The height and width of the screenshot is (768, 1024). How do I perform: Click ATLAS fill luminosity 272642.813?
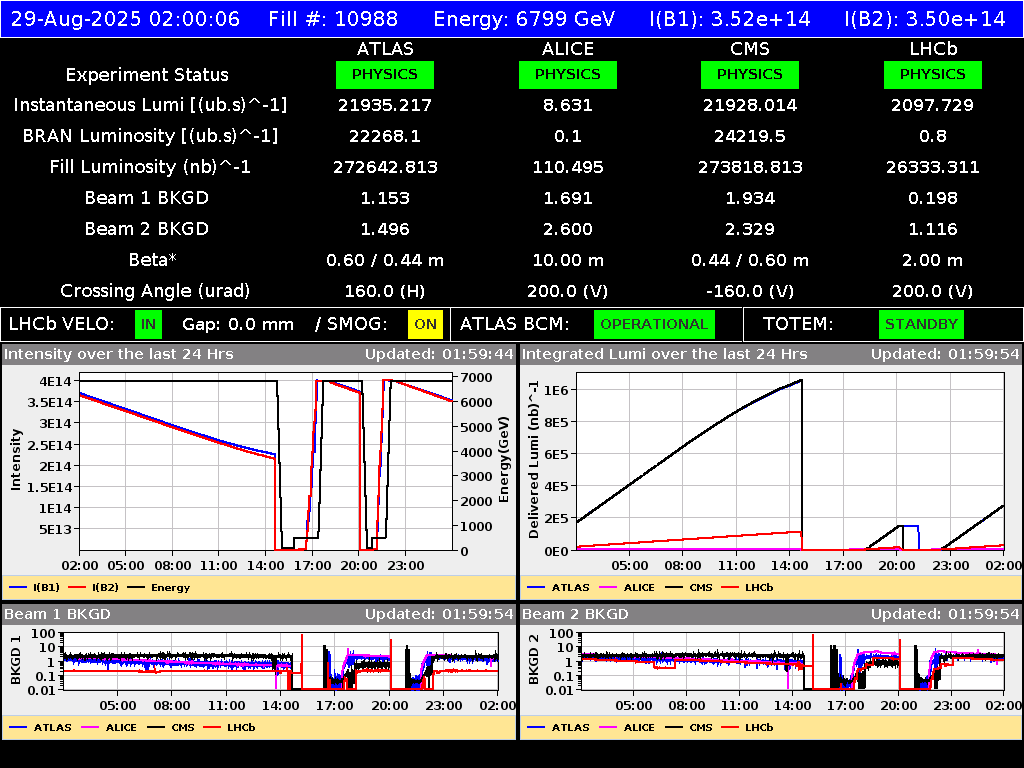(385, 167)
